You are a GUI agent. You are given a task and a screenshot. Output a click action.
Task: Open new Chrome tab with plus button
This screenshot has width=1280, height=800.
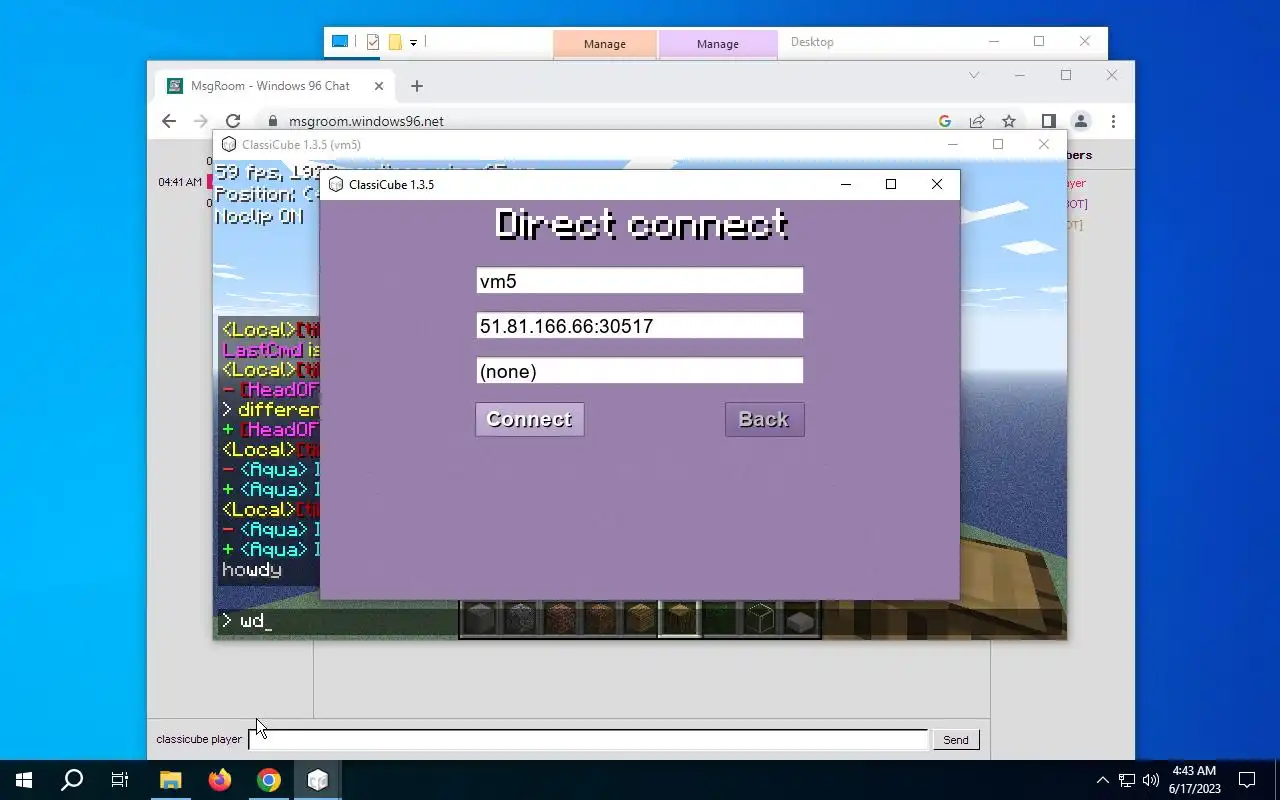pos(417,86)
